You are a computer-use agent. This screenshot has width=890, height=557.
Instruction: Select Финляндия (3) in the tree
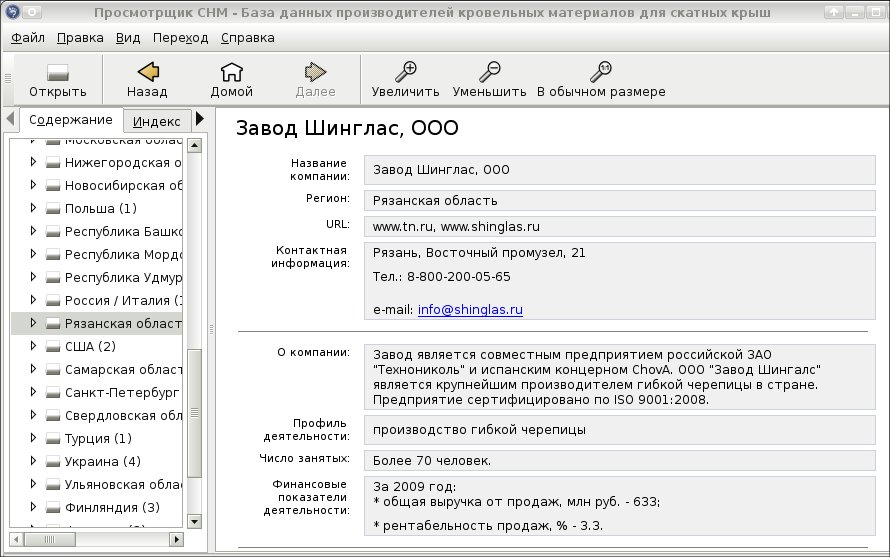click(x=112, y=508)
